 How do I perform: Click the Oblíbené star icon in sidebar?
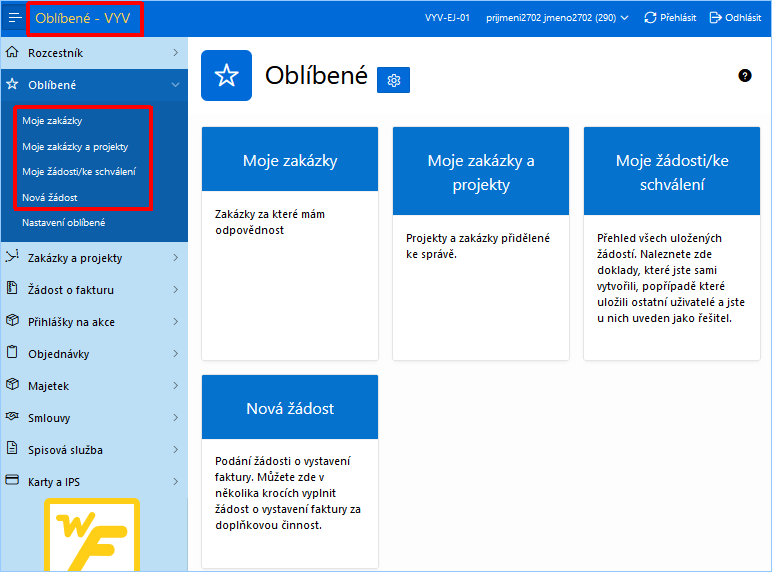(12, 84)
